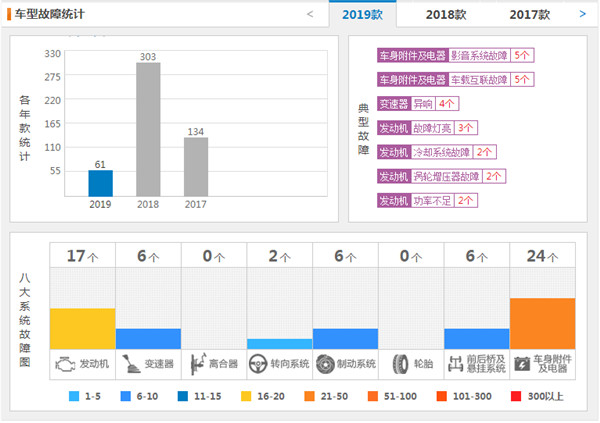Click the 51-100 legend swatch
The width and height of the screenshot is (600, 423).
373,396
